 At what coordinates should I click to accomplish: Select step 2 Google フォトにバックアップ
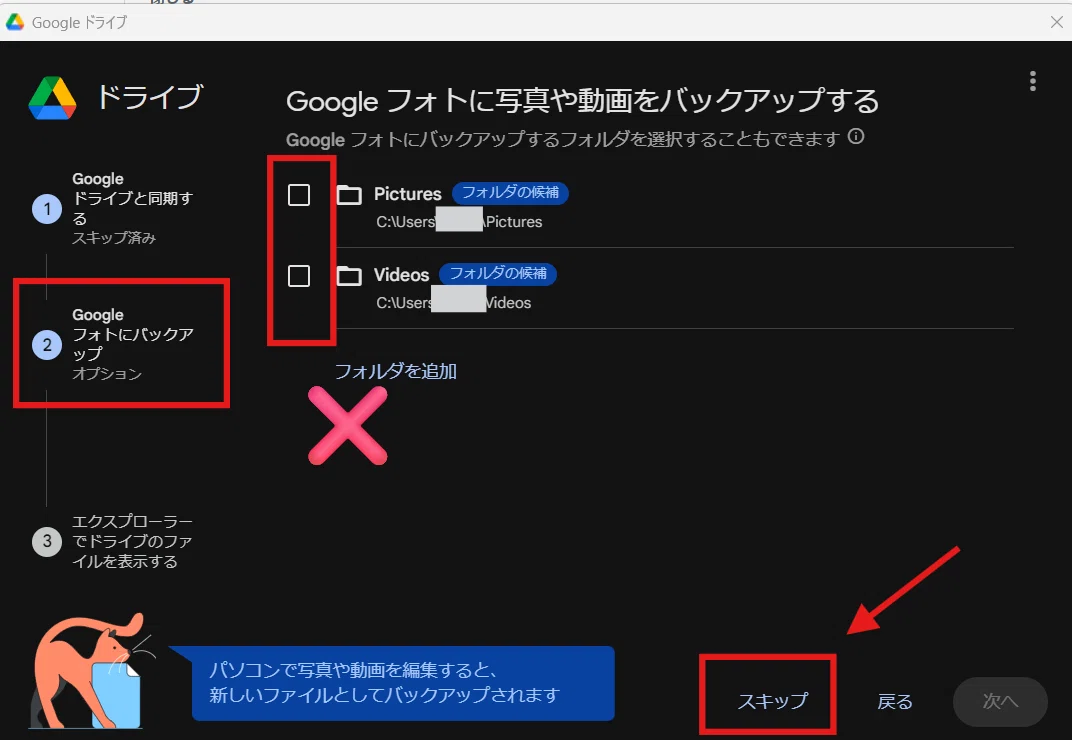click(113, 344)
